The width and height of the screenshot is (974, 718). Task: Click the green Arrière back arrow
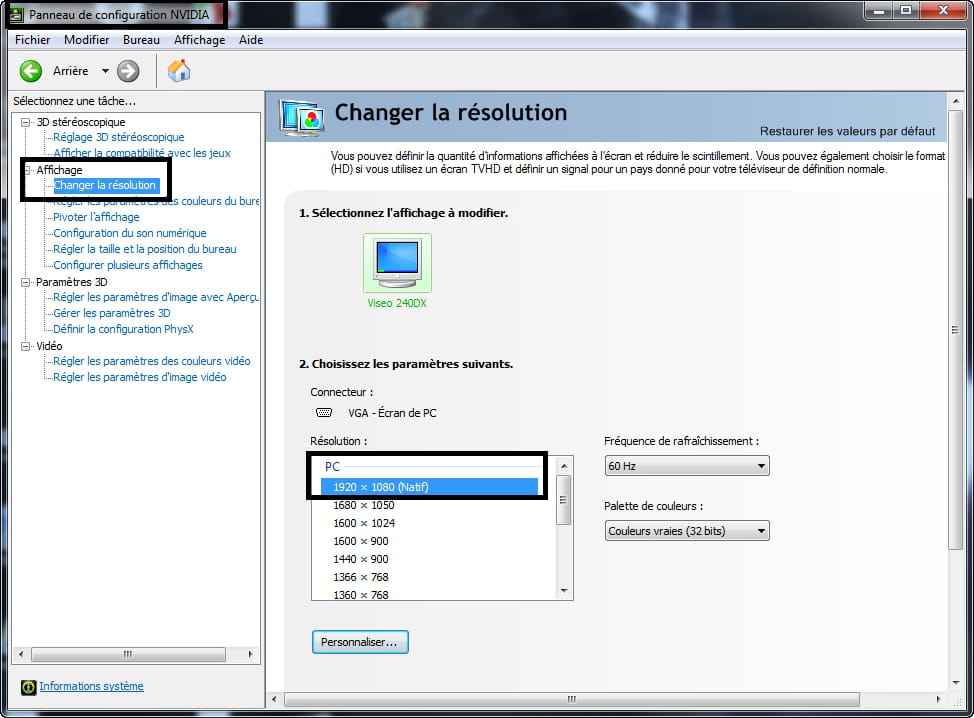coord(30,71)
